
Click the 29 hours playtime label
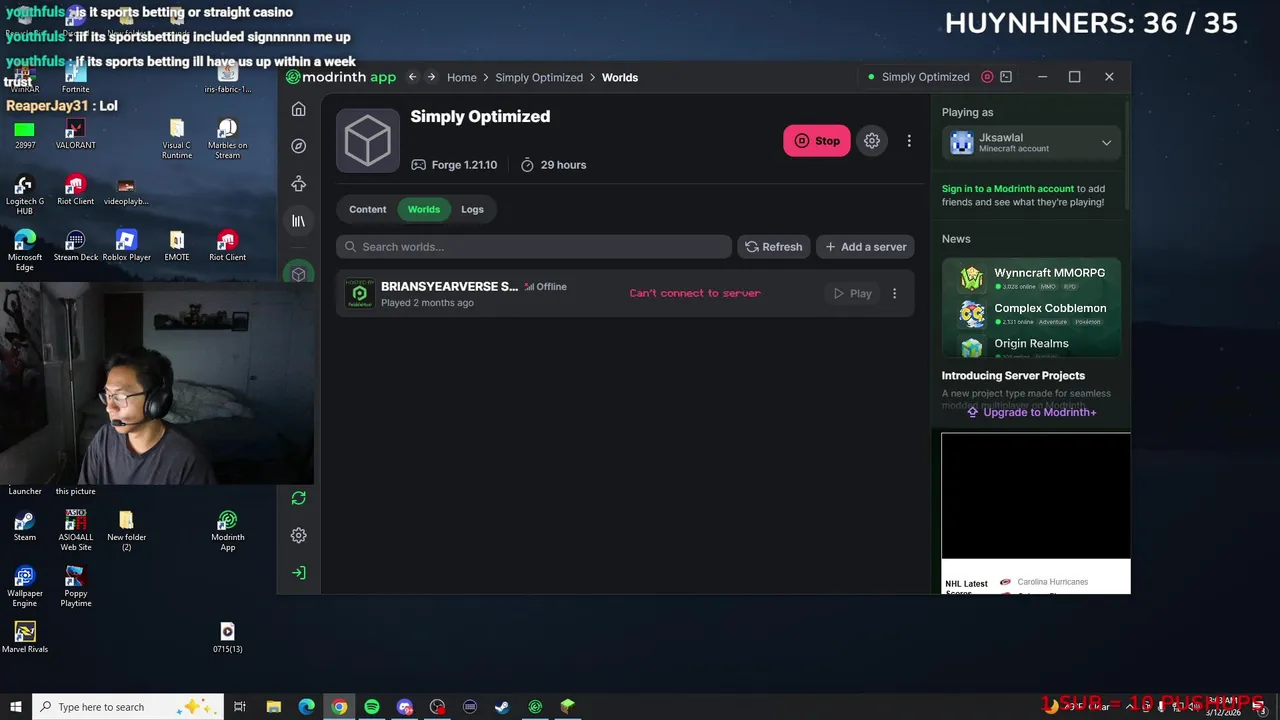point(553,165)
